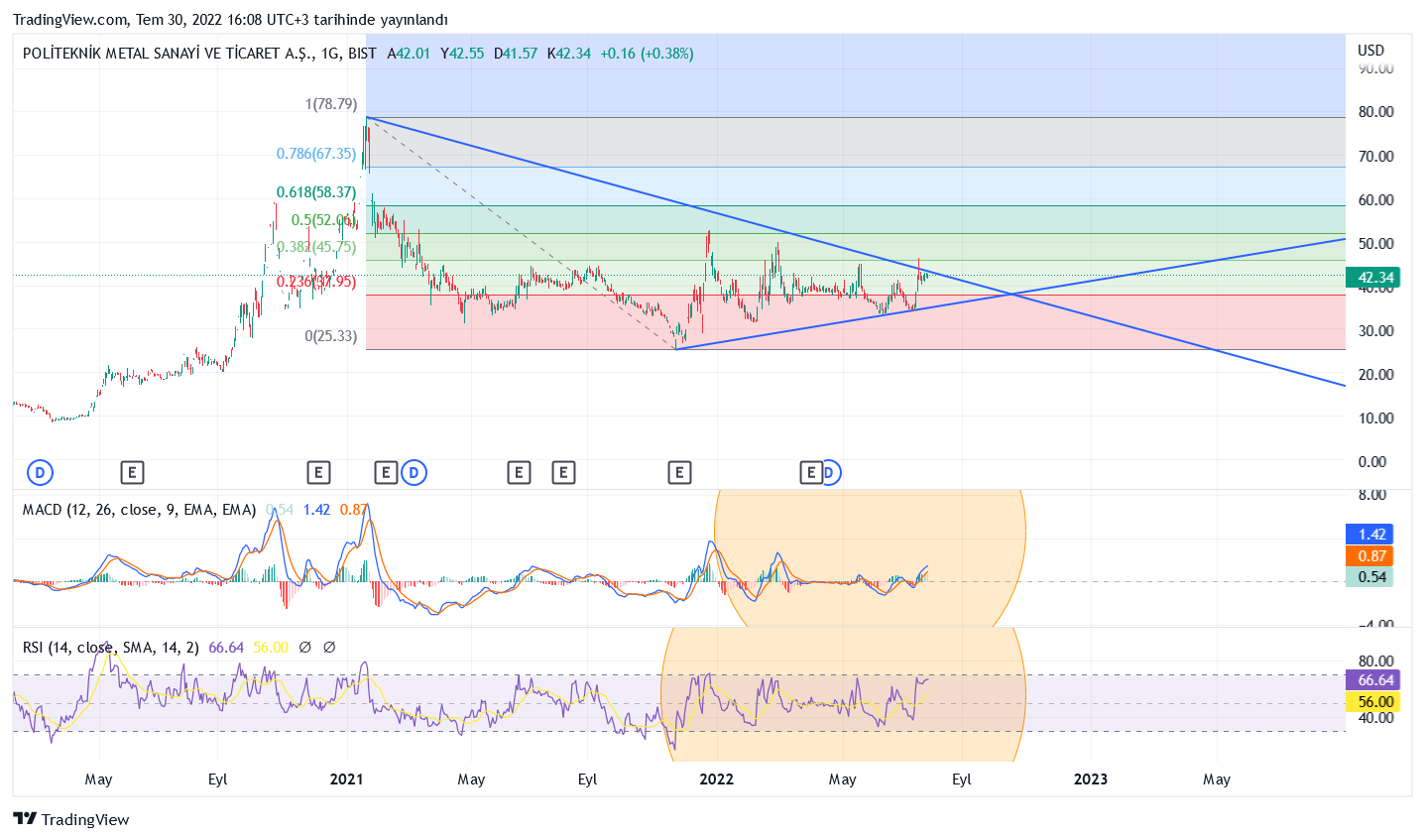
Task: Click the TradingView.com publication header text
Action: tap(230, 20)
